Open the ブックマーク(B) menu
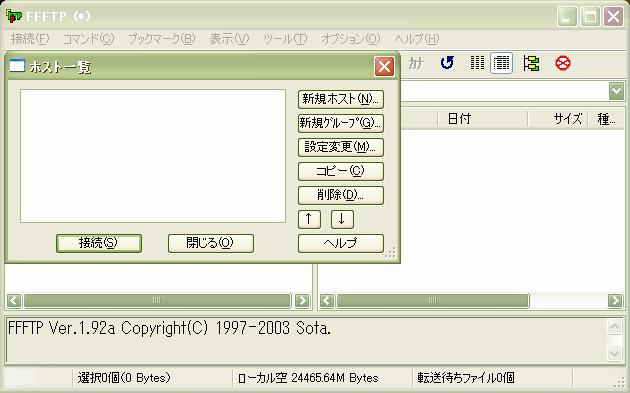Screen dimensions: 630x393 click(x=162, y=39)
